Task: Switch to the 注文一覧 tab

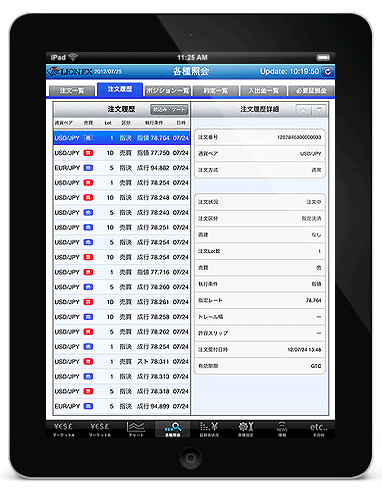Action: (72, 91)
